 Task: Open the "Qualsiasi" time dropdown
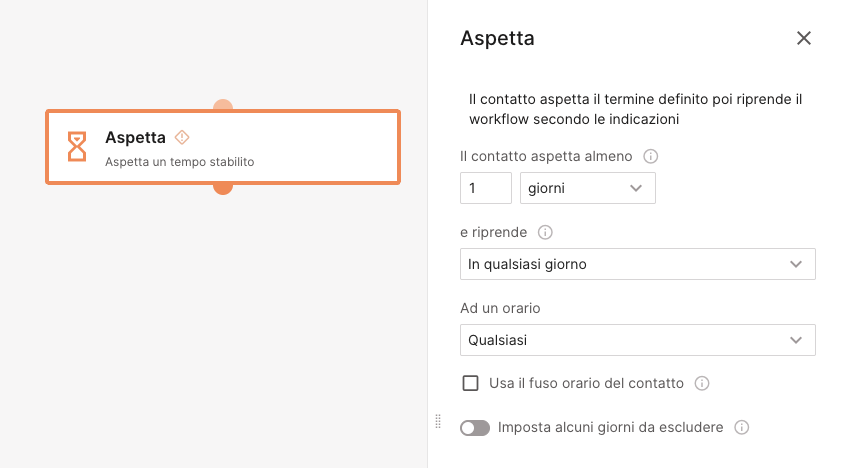click(x=637, y=340)
